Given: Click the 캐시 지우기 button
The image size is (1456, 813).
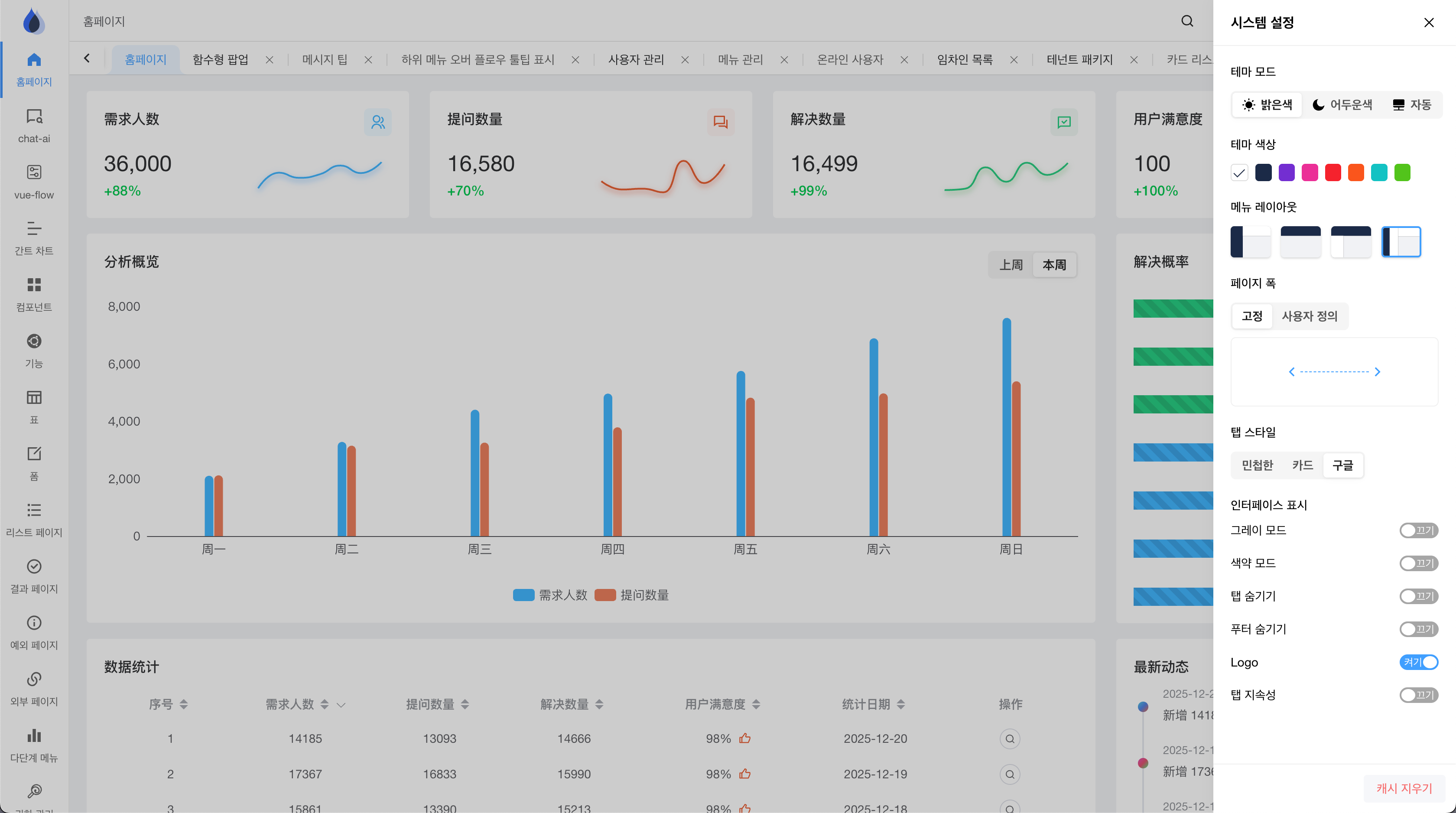Looking at the screenshot, I should pyautogui.click(x=1404, y=788).
